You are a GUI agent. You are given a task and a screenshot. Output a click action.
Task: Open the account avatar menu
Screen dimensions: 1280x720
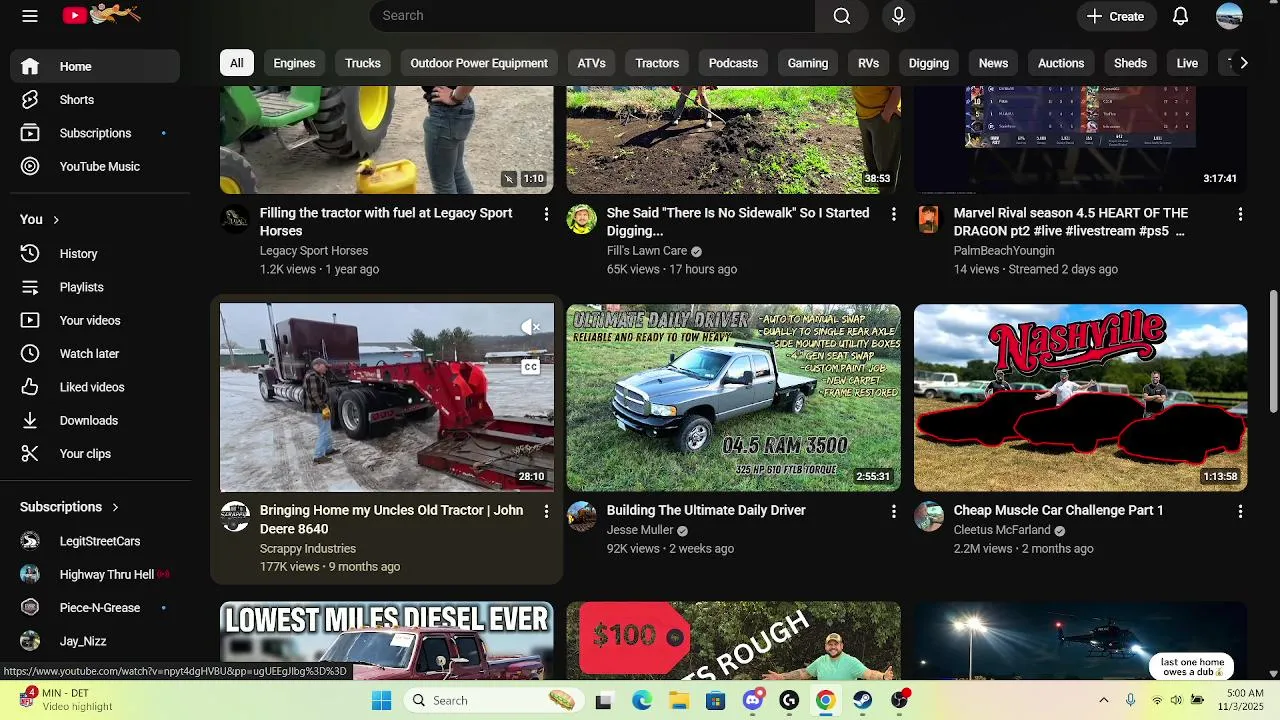(1229, 16)
